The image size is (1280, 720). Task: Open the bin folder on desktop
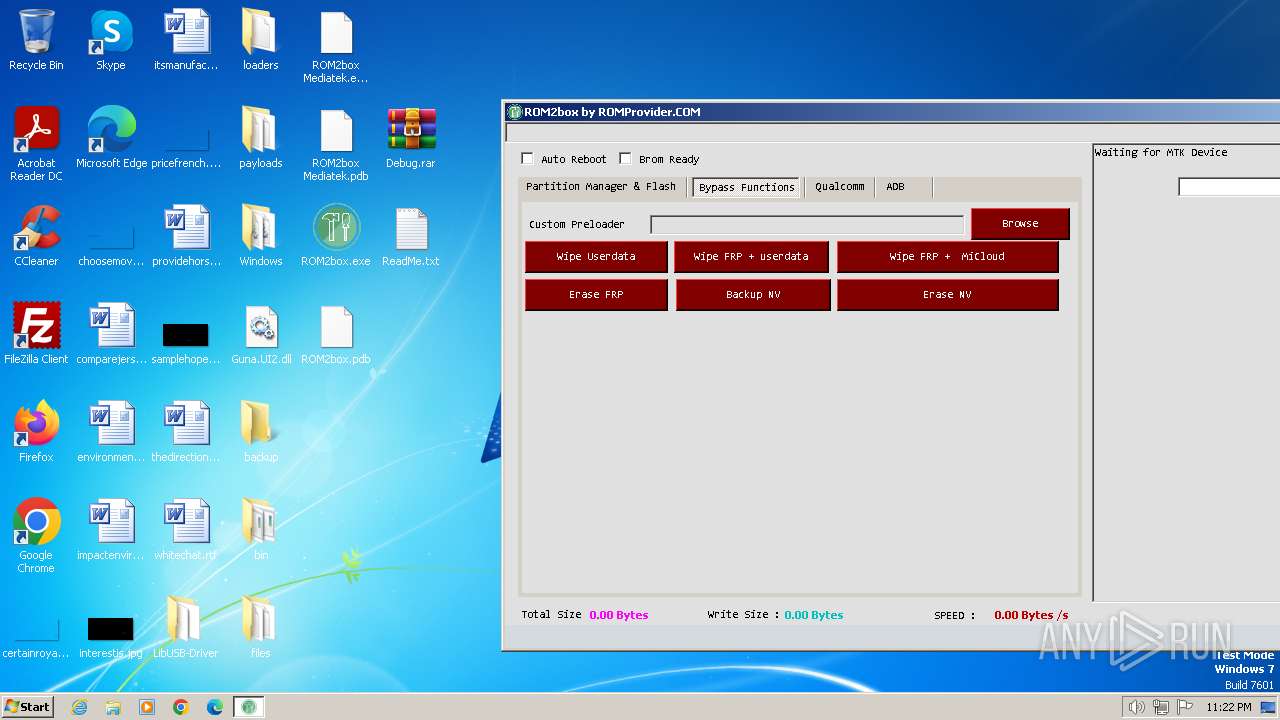click(x=260, y=530)
